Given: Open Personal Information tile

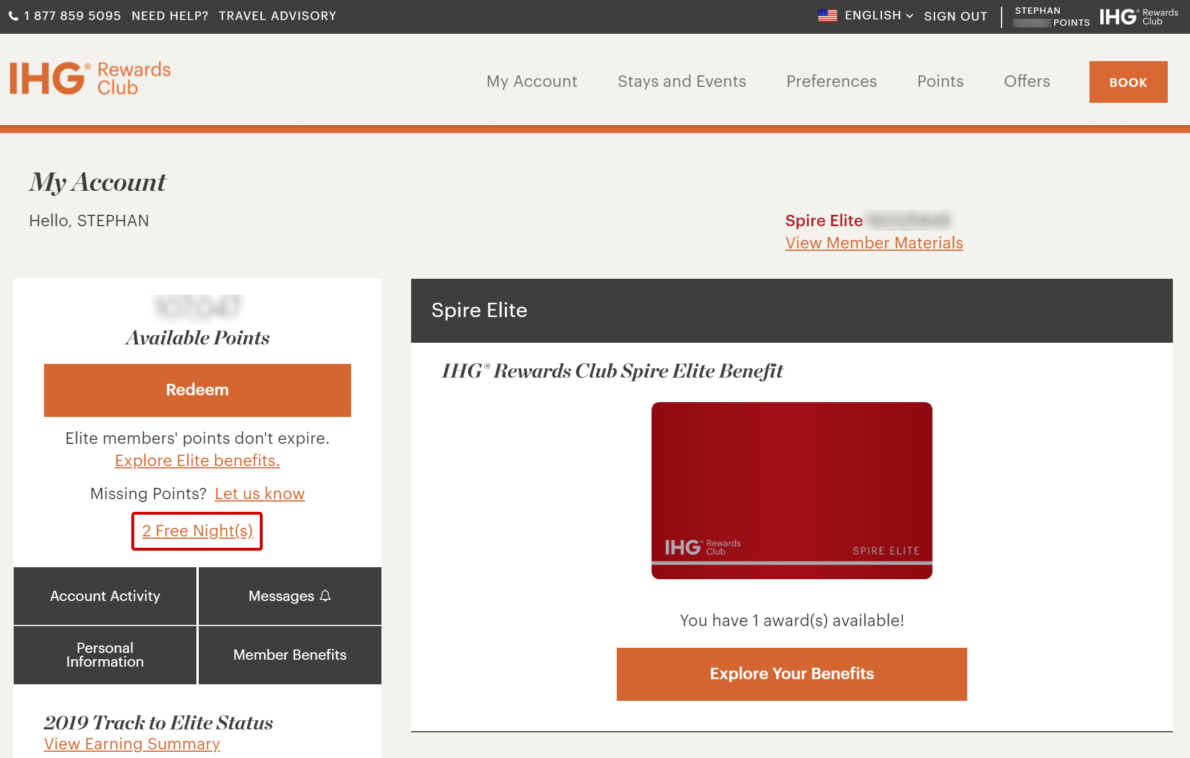Looking at the screenshot, I should 105,655.
